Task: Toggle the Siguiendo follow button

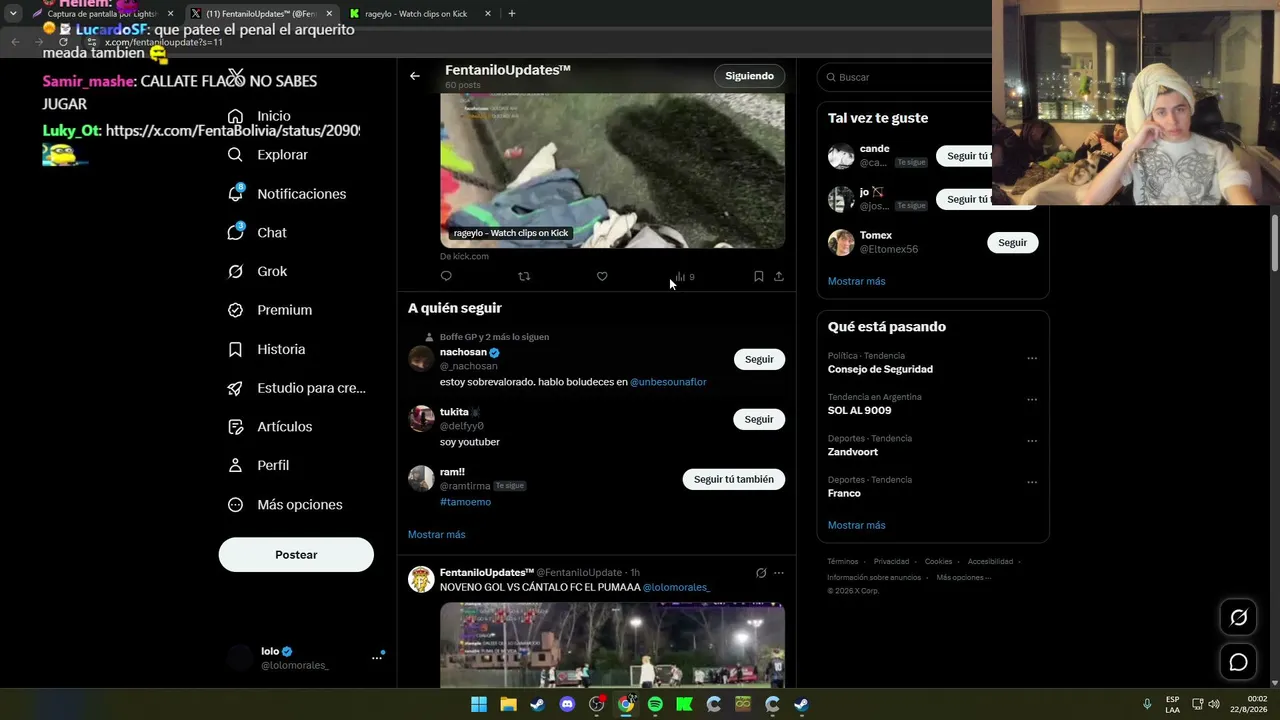Action: pos(750,76)
